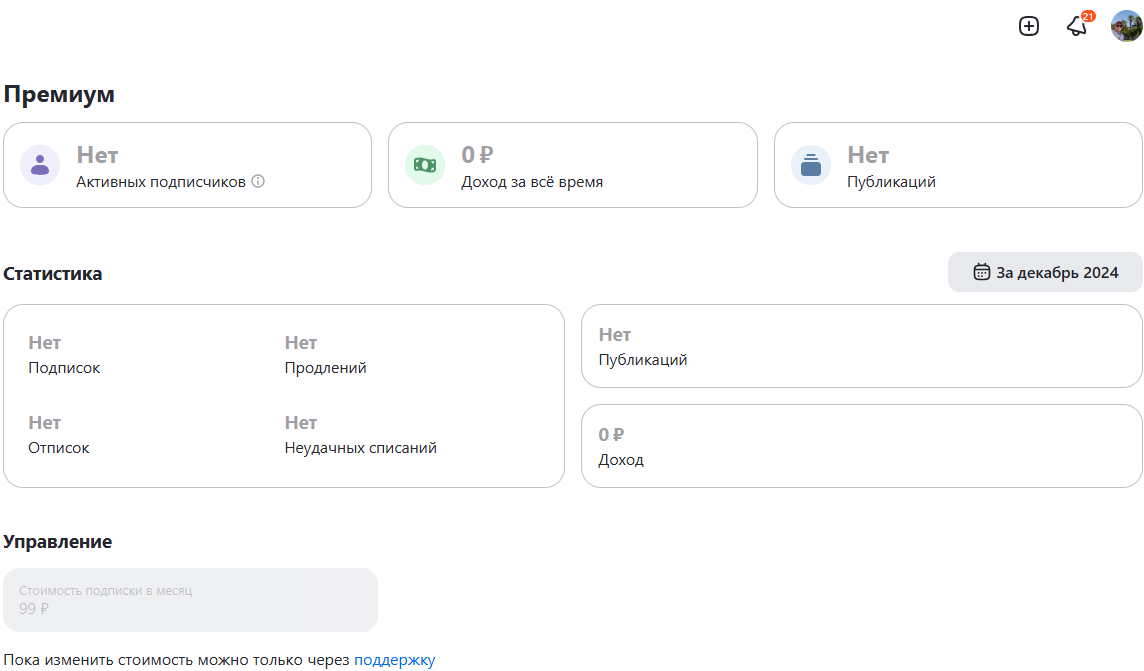Viewport: 1144px width, 671px height.
Task: Open the monthly Доход statistics card
Action: tap(861, 446)
